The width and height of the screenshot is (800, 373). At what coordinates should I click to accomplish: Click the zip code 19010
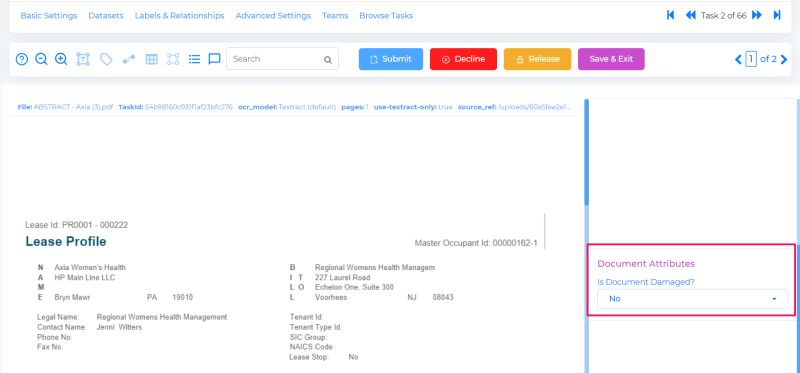pyautogui.click(x=183, y=297)
